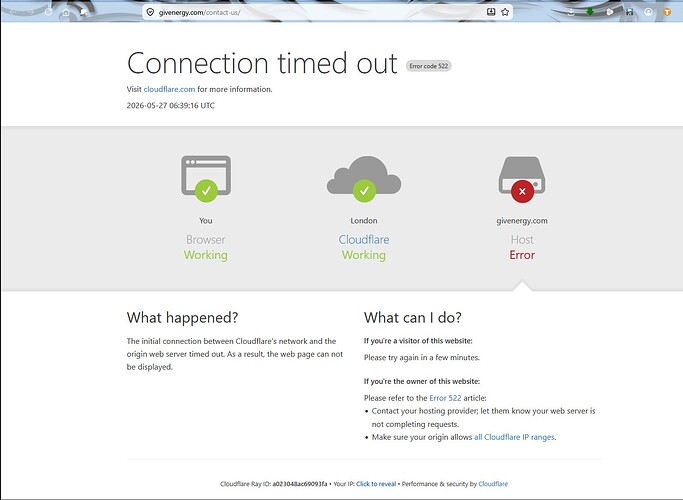This screenshot has height=500, width=683.
Task: Click the Host server error icon
Action: 522,179
